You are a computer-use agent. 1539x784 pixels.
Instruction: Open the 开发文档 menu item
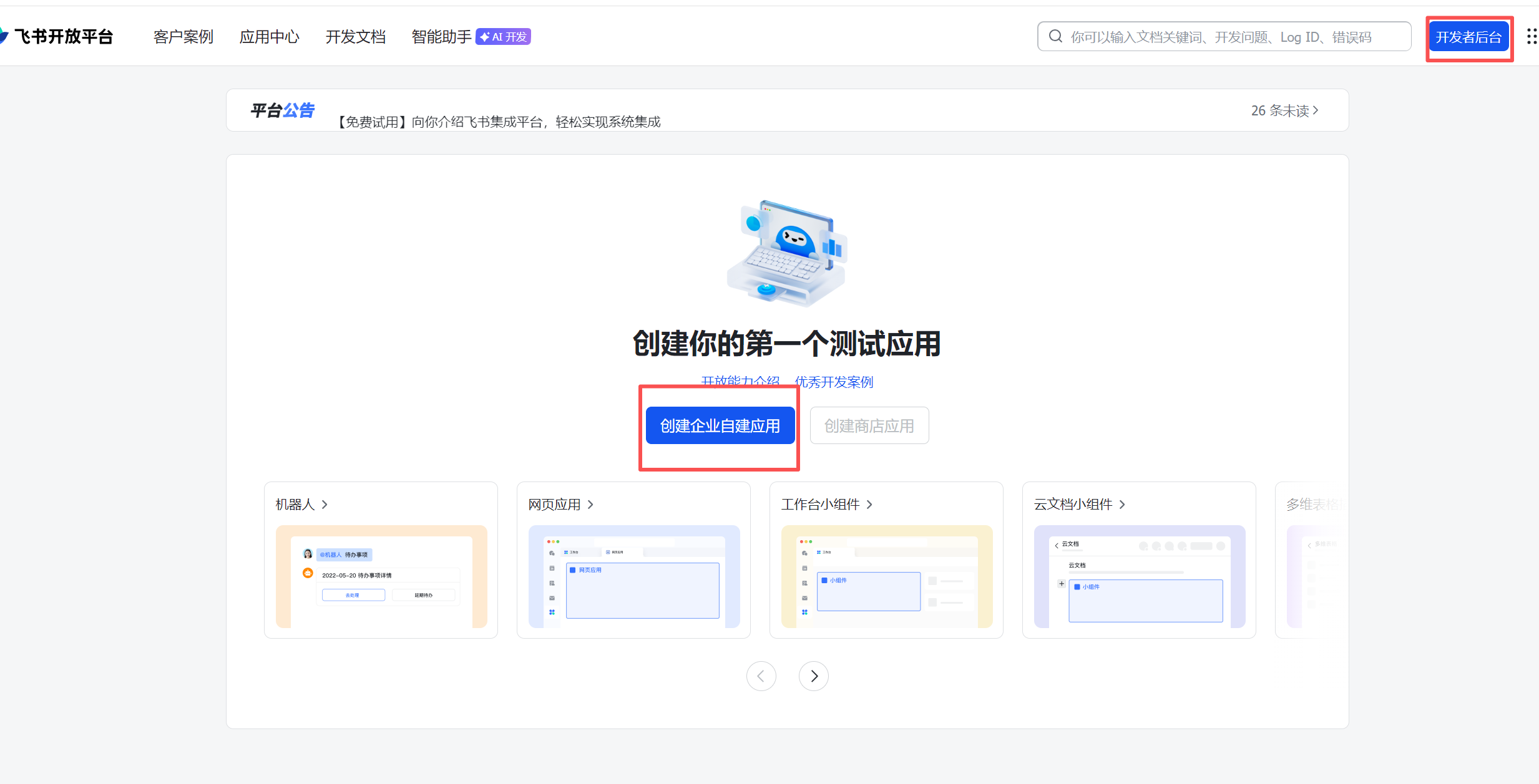pyautogui.click(x=355, y=37)
